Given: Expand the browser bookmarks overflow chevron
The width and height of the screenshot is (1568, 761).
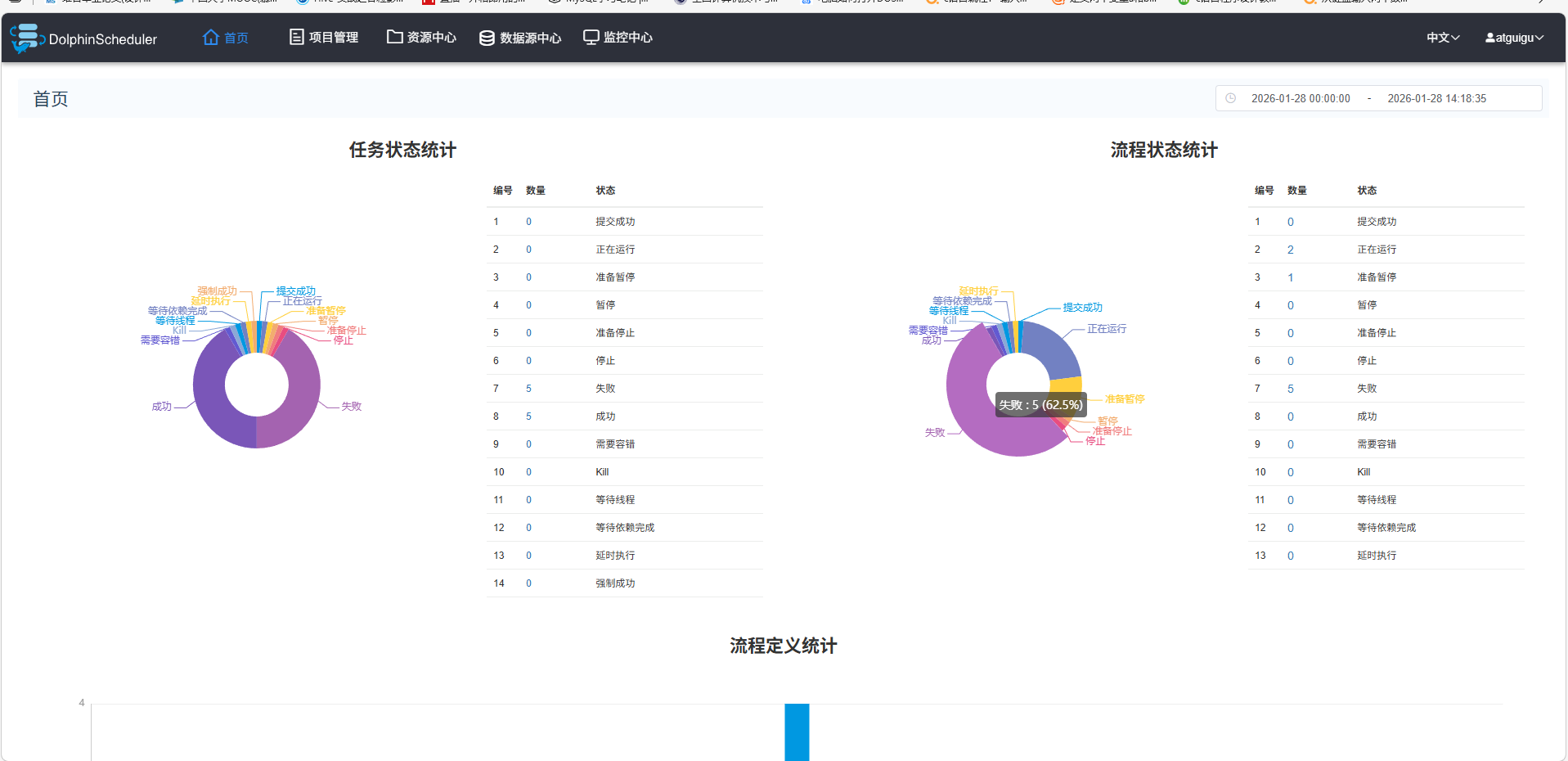Looking at the screenshot, I should (x=1542, y=2).
